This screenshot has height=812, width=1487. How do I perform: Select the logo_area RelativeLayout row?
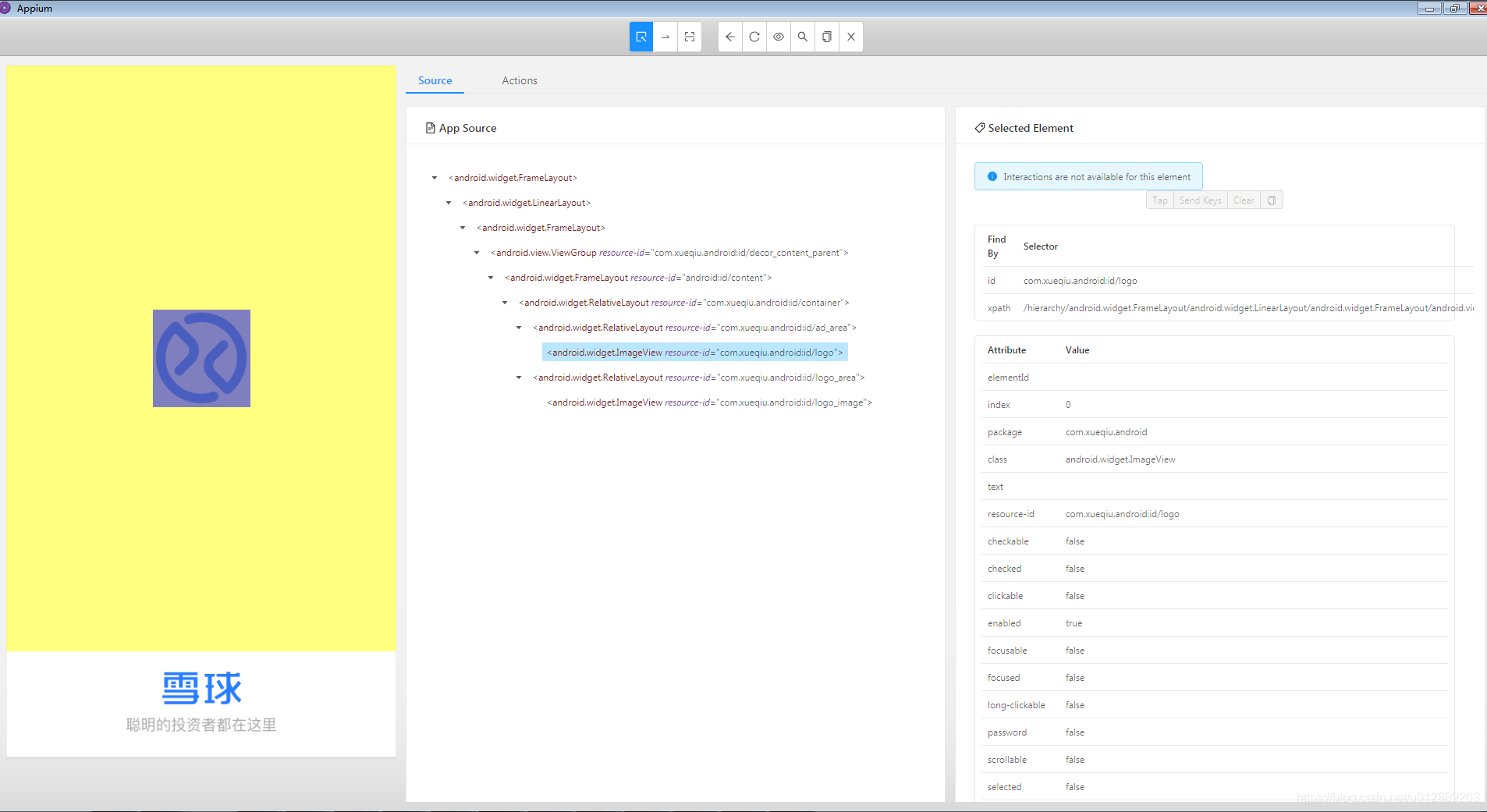pyautogui.click(x=699, y=378)
